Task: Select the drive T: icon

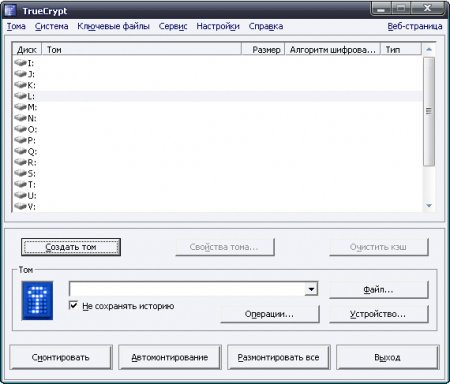Action: (x=20, y=184)
